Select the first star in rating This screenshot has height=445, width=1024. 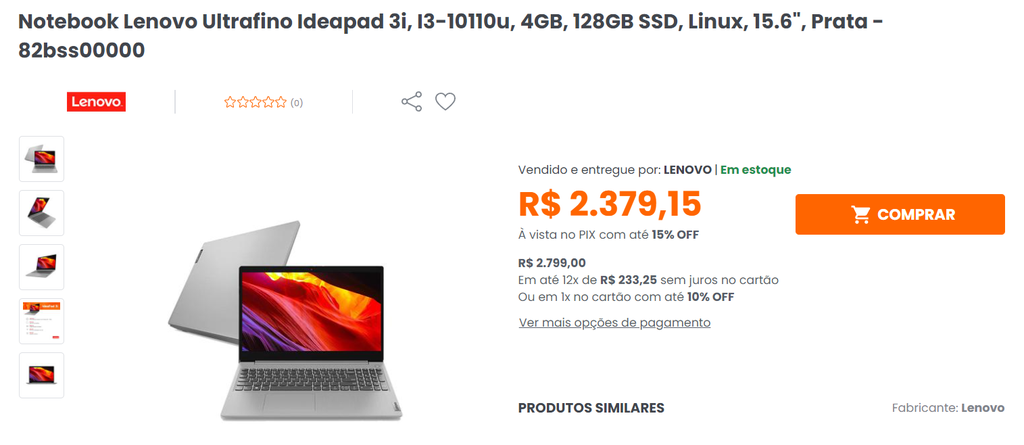[x=230, y=102]
